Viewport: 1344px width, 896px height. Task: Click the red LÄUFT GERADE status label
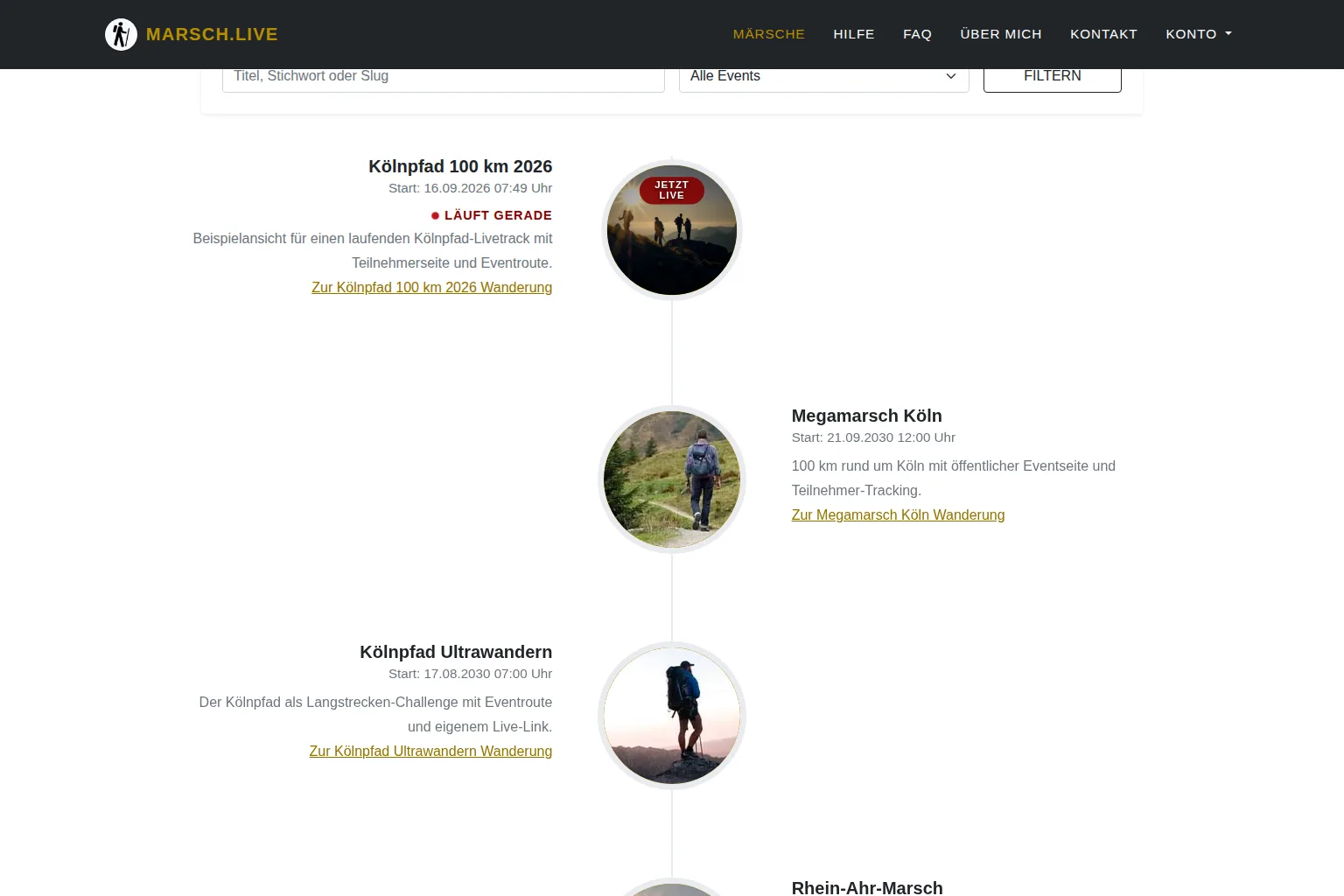coord(492,215)
